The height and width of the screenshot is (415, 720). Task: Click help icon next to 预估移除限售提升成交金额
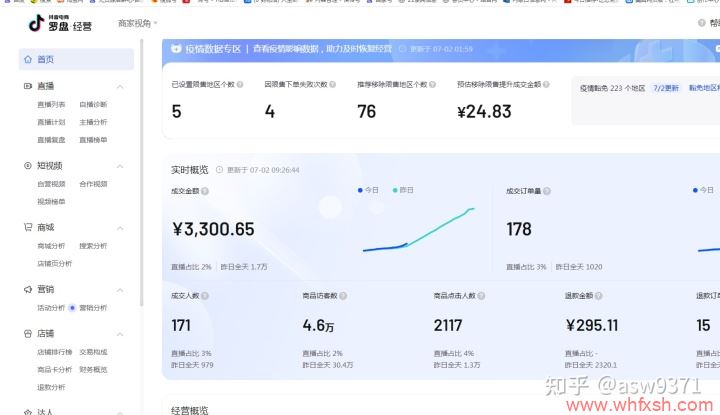coord(546,84)
